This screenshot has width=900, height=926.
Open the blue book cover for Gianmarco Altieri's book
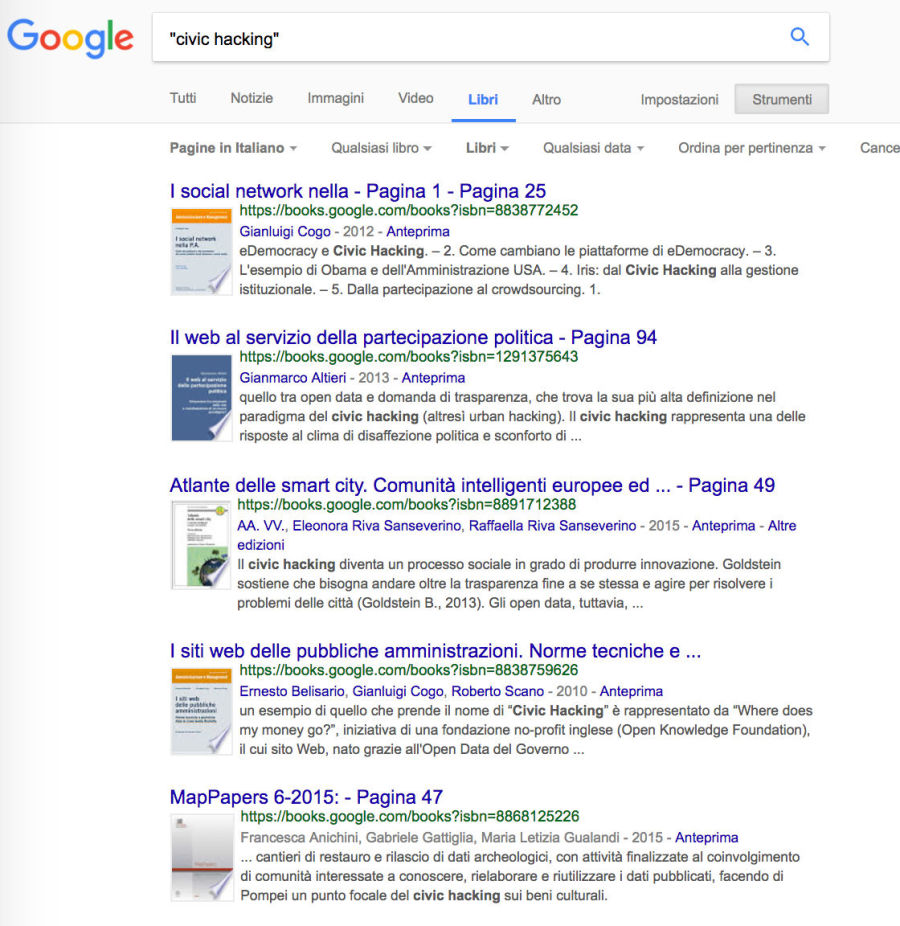[x=201, y=397]
